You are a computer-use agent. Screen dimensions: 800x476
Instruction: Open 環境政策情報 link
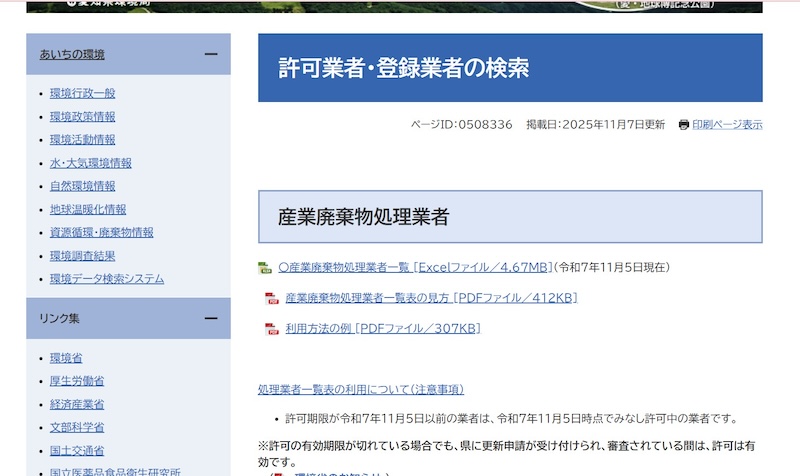click(82, 117)
